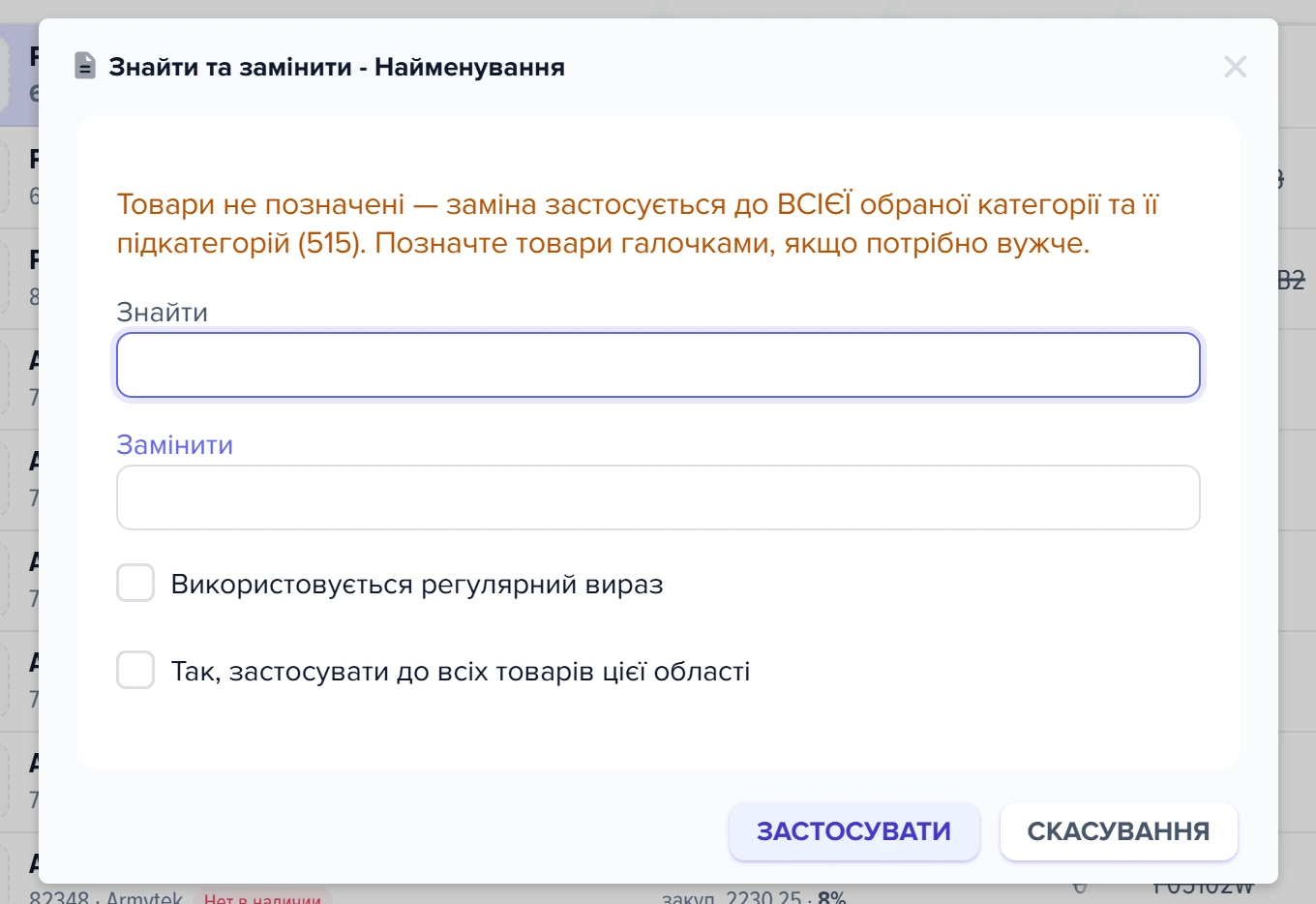Image resolution: width=1316 pixels, height=904 pixels.
Task: Click the "Знайти" field label
Action: [163, 313]
